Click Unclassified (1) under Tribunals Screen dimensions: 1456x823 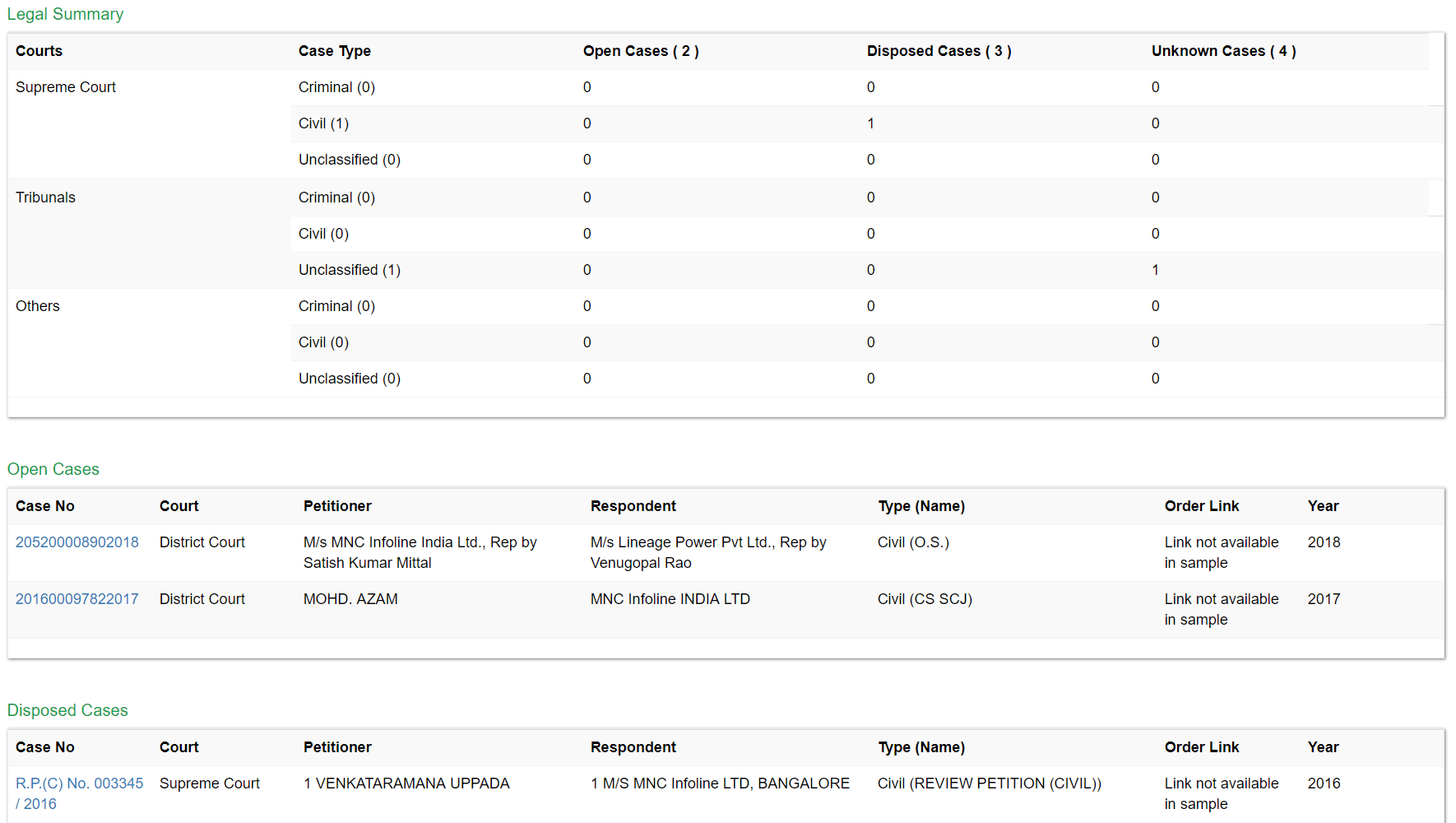point(350,270)
